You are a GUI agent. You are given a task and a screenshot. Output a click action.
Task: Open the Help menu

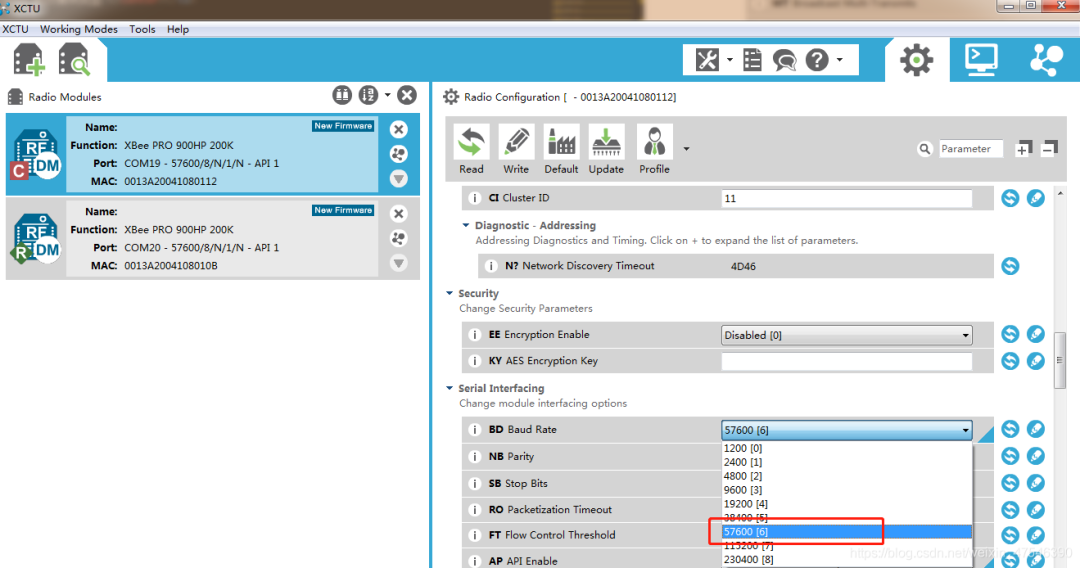point(178,29)
